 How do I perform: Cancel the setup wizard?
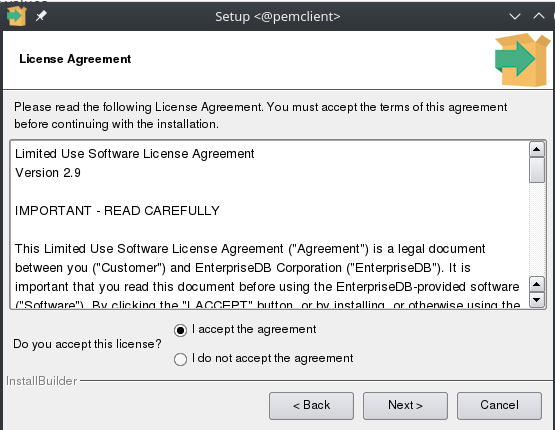click(x=499, y=406)
